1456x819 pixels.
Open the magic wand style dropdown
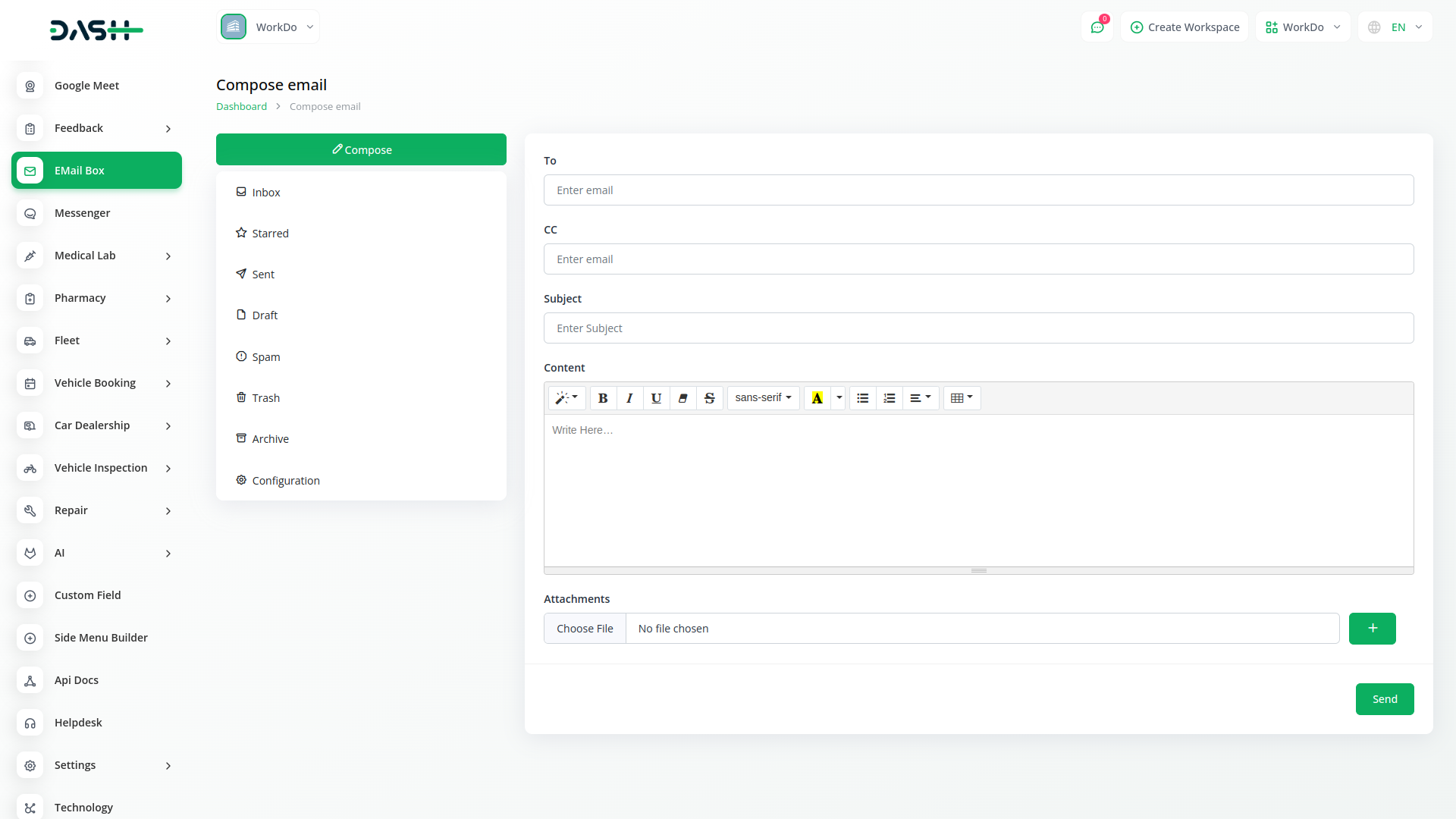click(566, 398)
